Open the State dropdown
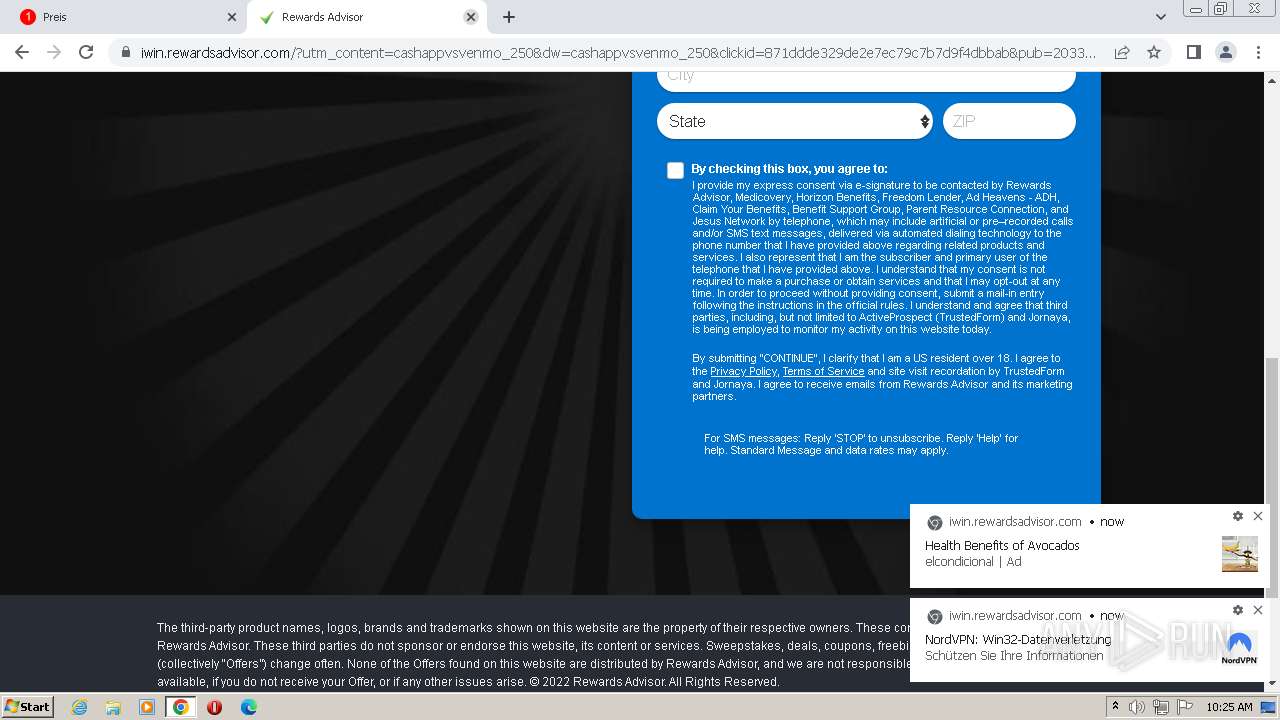Image resolution: width=1280 pixels, height=720 pixels. (x=795, y=121)
